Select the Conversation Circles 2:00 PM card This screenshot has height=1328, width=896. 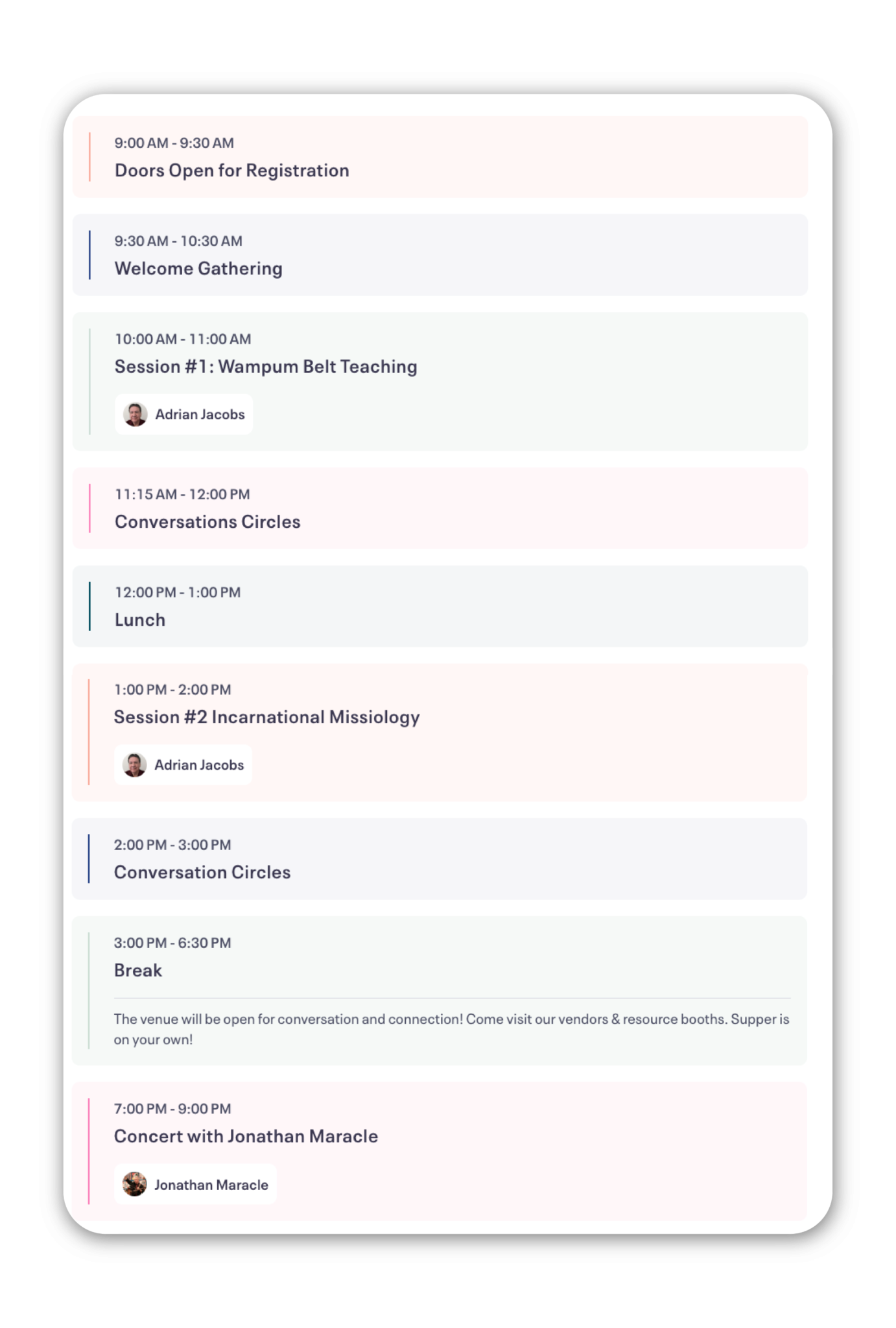(x=440, y=859)
